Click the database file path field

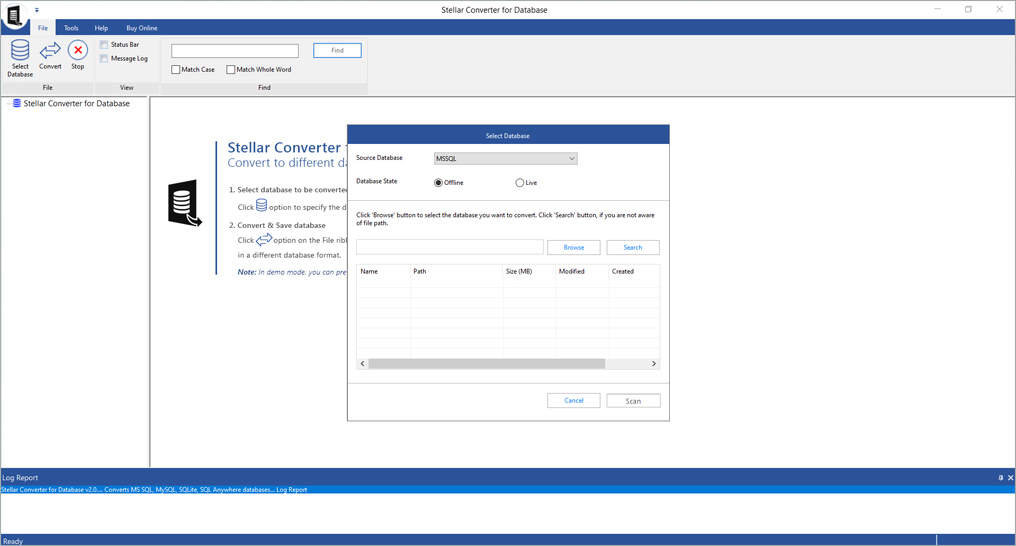(450, 247)
